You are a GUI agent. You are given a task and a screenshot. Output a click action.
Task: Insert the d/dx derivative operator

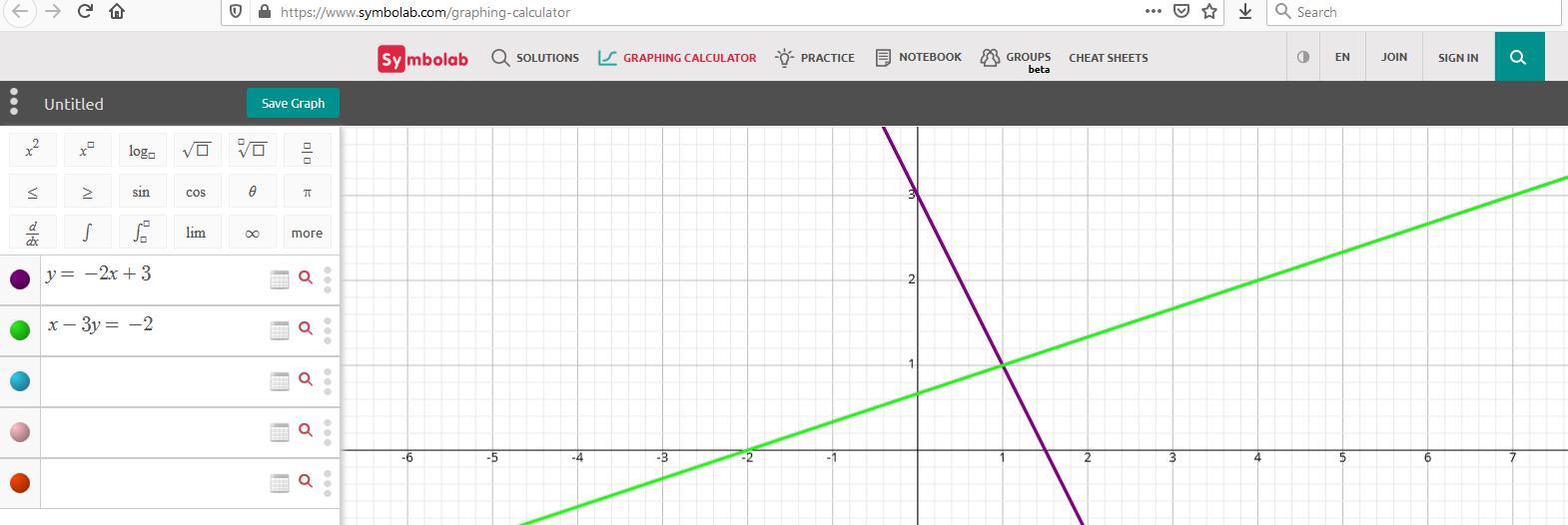point(33,233)
